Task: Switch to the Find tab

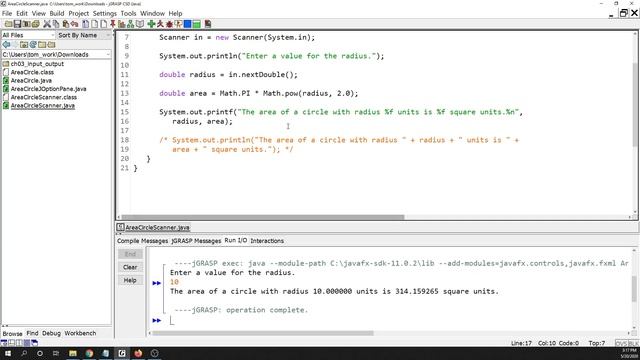Action: click(x=32, y=333)
